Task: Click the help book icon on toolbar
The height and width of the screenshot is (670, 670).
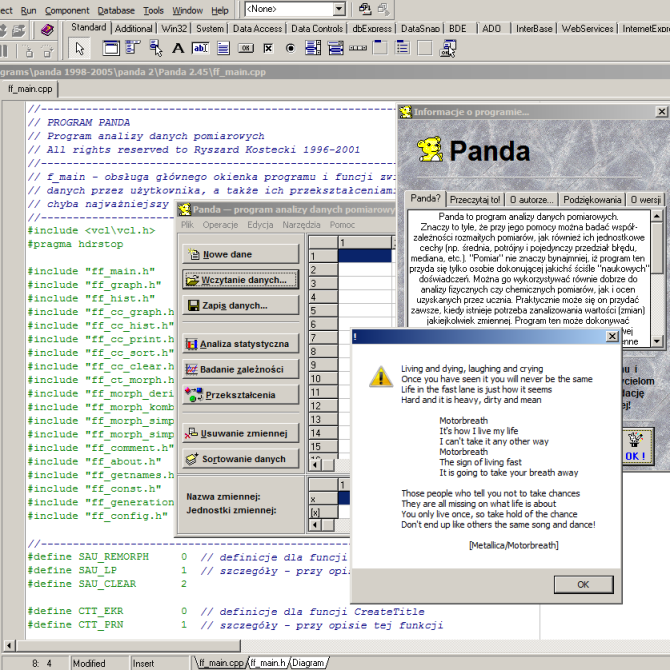Action: pos(47,30)
